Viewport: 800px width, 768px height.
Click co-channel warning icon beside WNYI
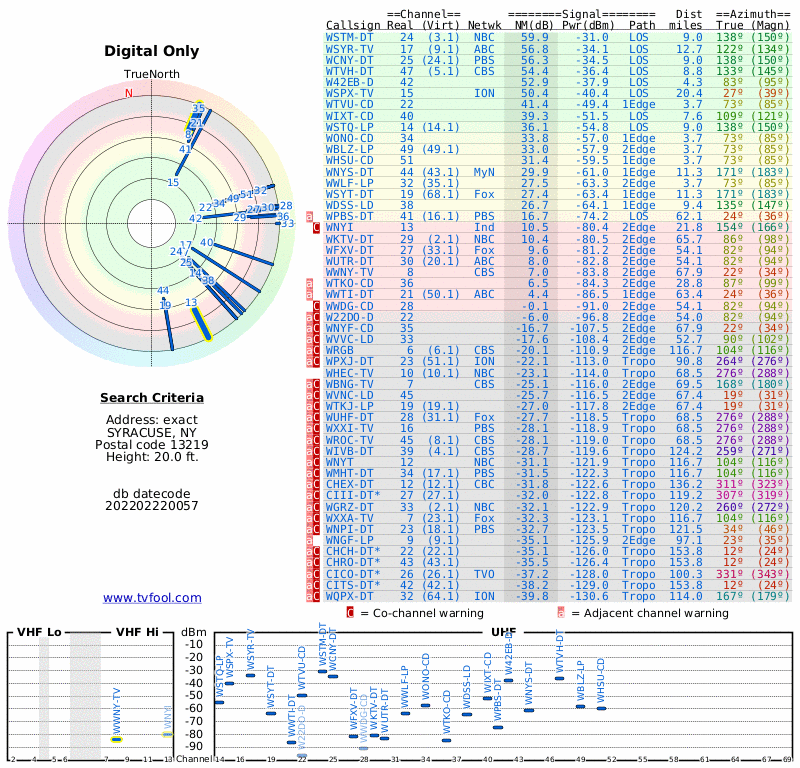pyautogui.click(x=316, y=228)
